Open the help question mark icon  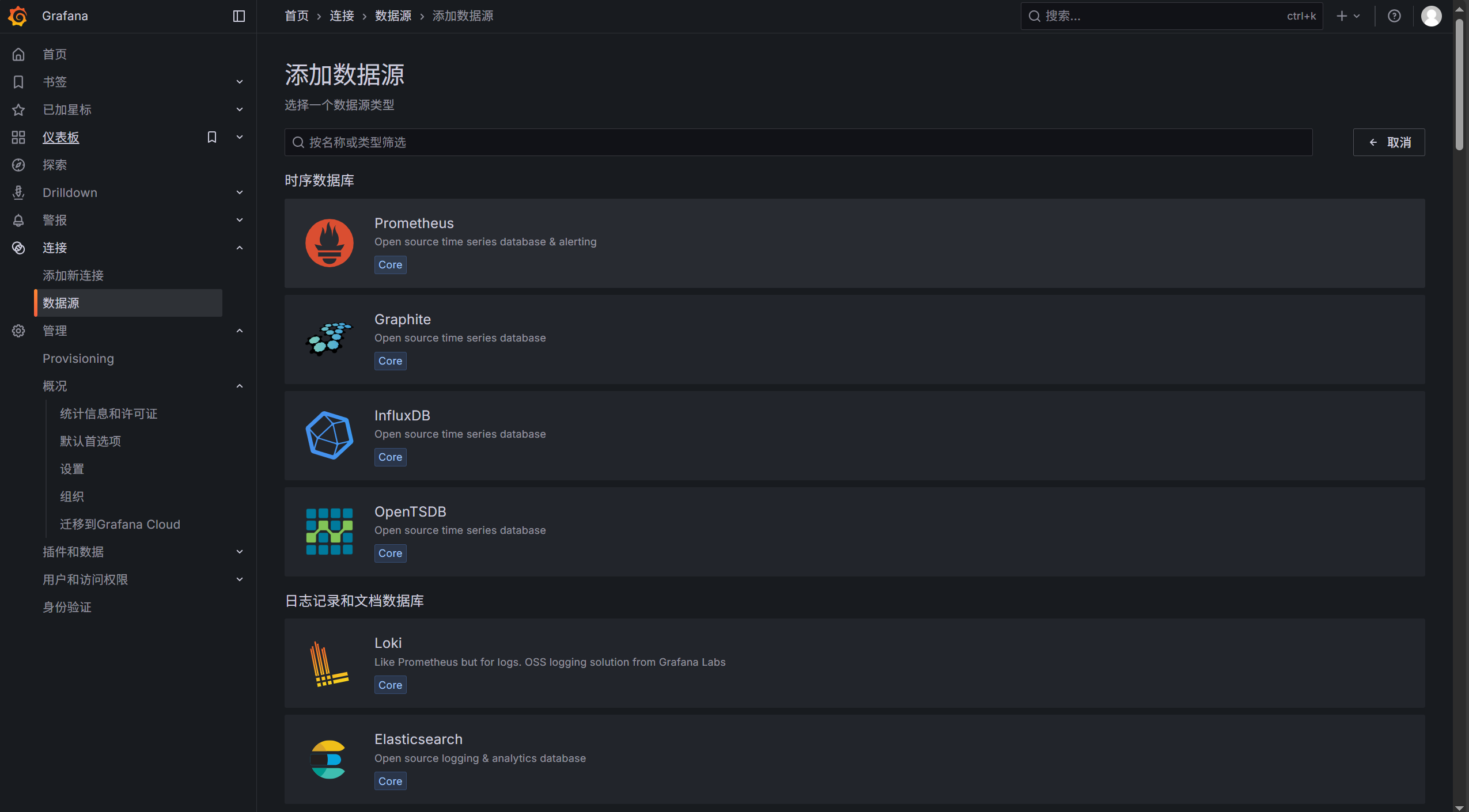(1394, 16)
